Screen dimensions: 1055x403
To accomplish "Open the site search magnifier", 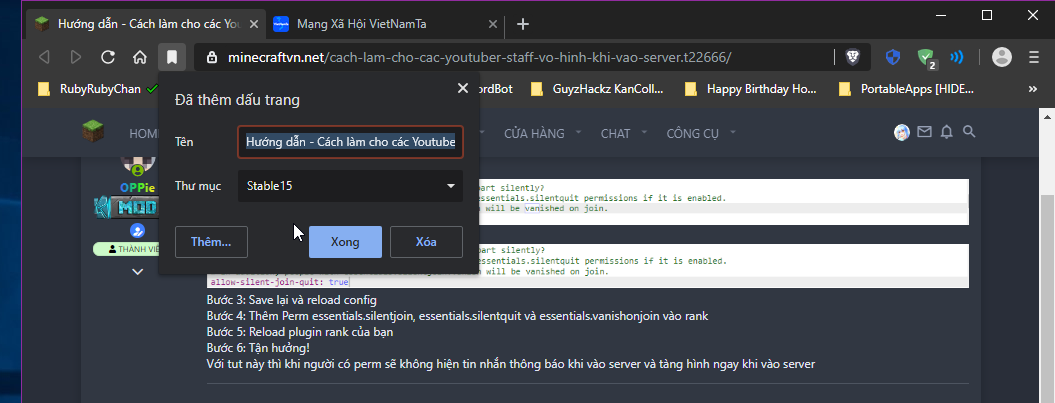I will coord(969,132).
